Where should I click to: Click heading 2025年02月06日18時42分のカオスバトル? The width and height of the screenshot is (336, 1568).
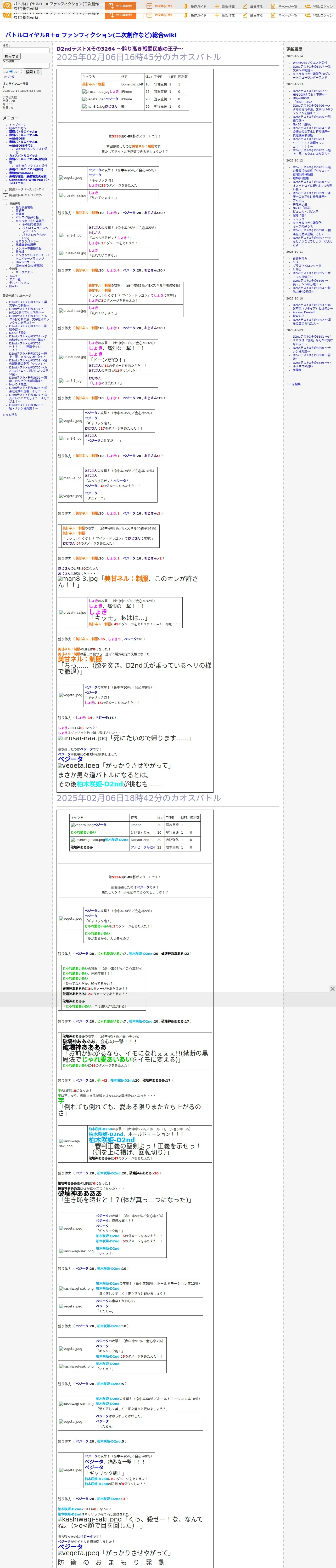[139, 798]
